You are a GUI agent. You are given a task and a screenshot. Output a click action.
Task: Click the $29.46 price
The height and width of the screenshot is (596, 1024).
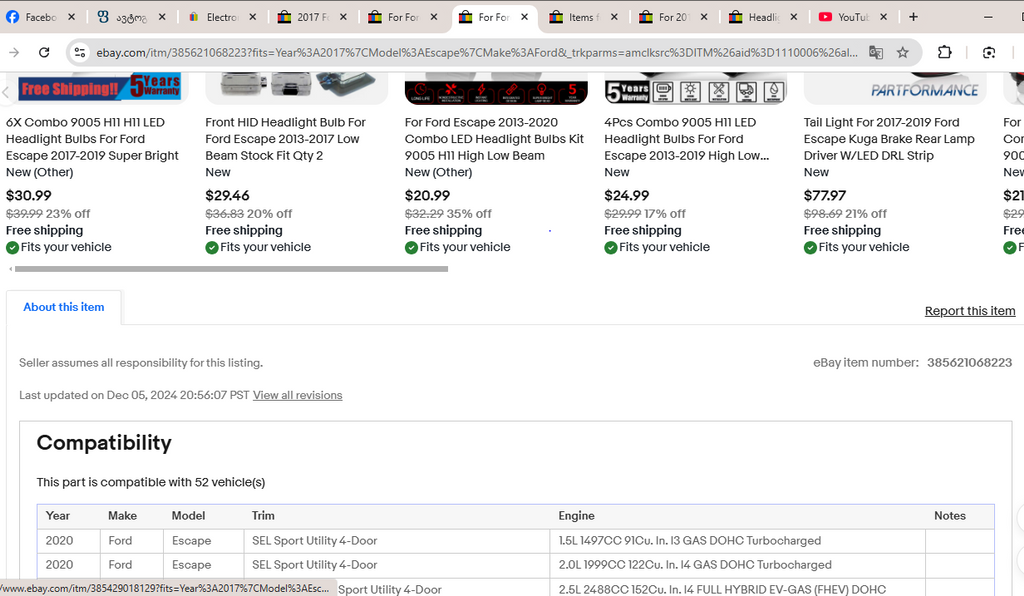[227, 196]
